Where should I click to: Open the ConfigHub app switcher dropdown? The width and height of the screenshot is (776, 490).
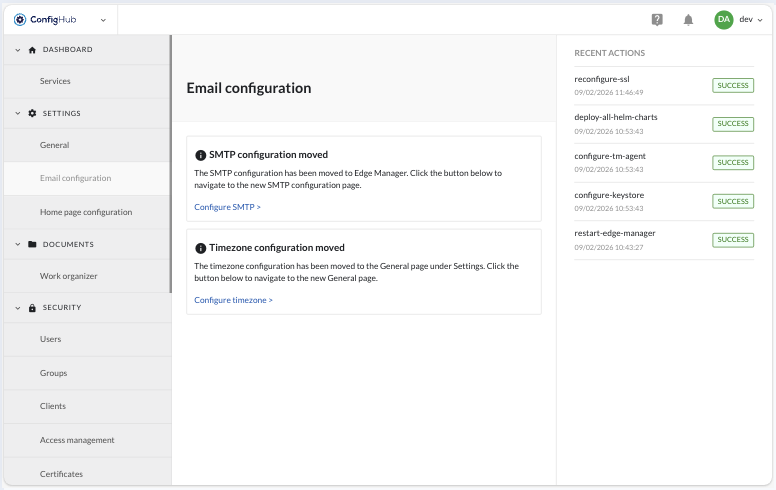point(103,19)
